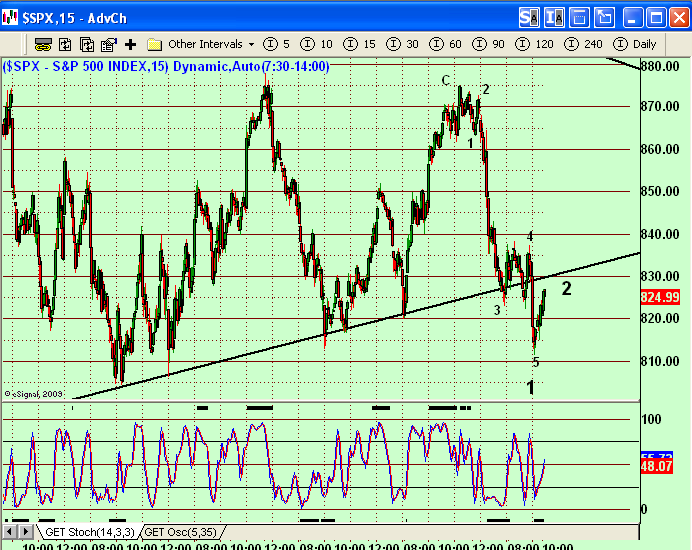Select the 30-minute interval button

pos(402,44)
